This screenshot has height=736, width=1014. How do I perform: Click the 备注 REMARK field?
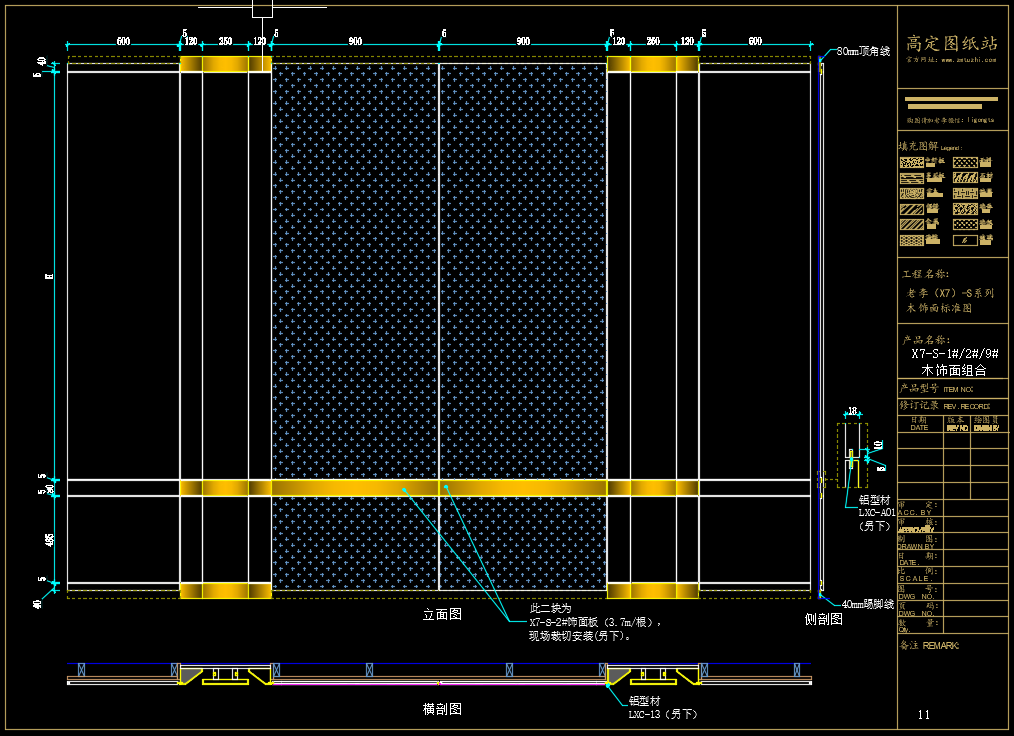tap(929, 646)
